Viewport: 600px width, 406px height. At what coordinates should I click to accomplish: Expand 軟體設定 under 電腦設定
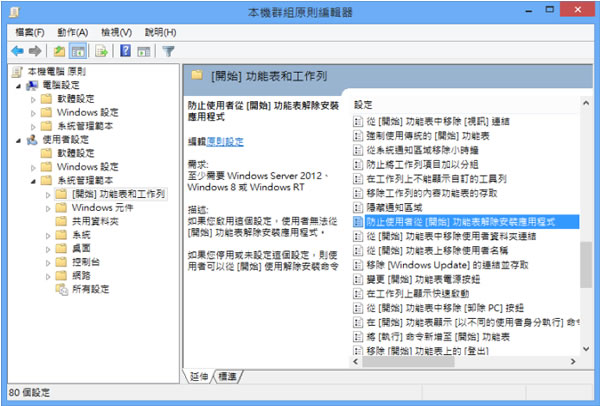point(33,99)
